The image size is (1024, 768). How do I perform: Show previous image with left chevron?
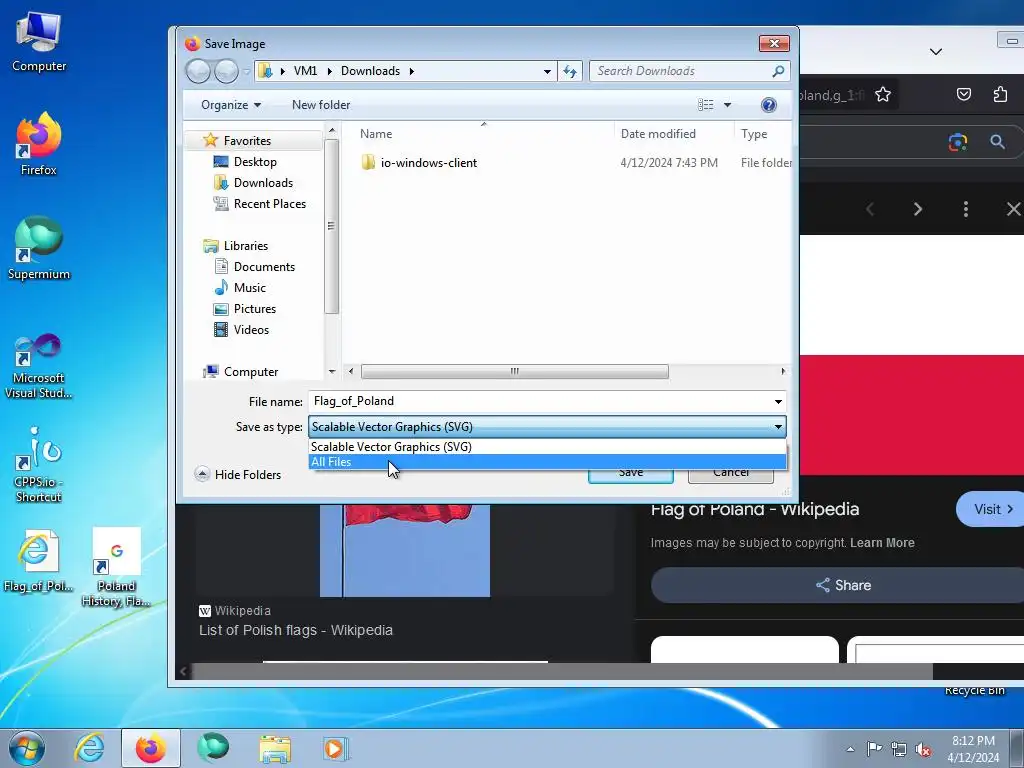(870, 209)
